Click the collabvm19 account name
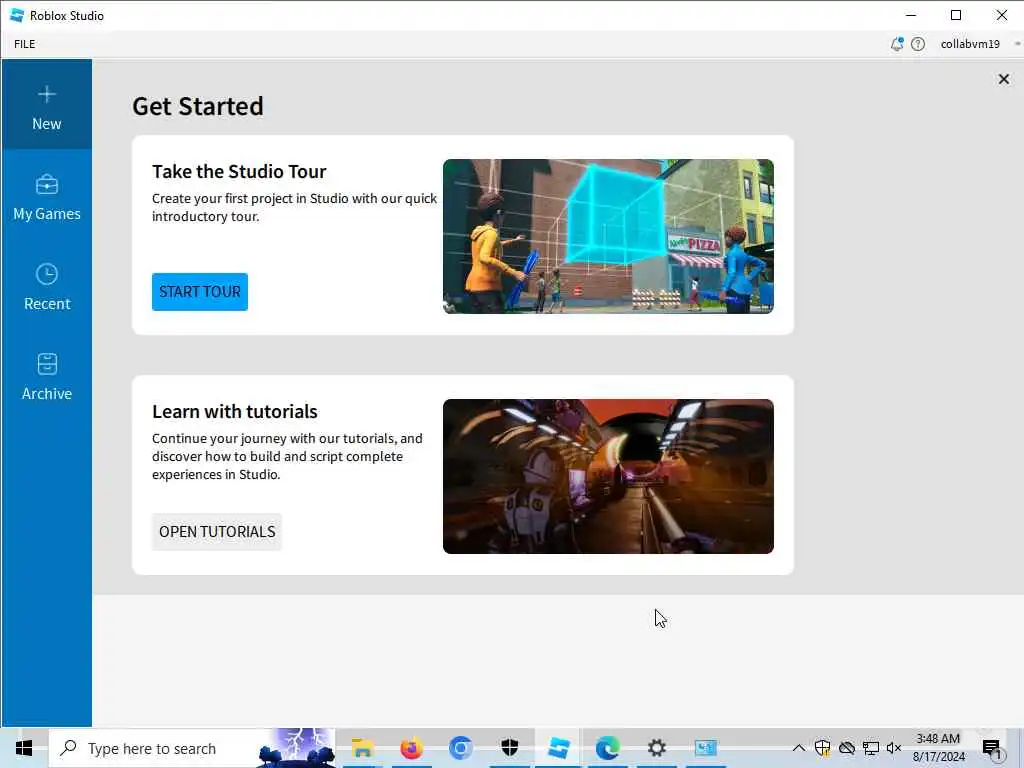 (970, 44)
